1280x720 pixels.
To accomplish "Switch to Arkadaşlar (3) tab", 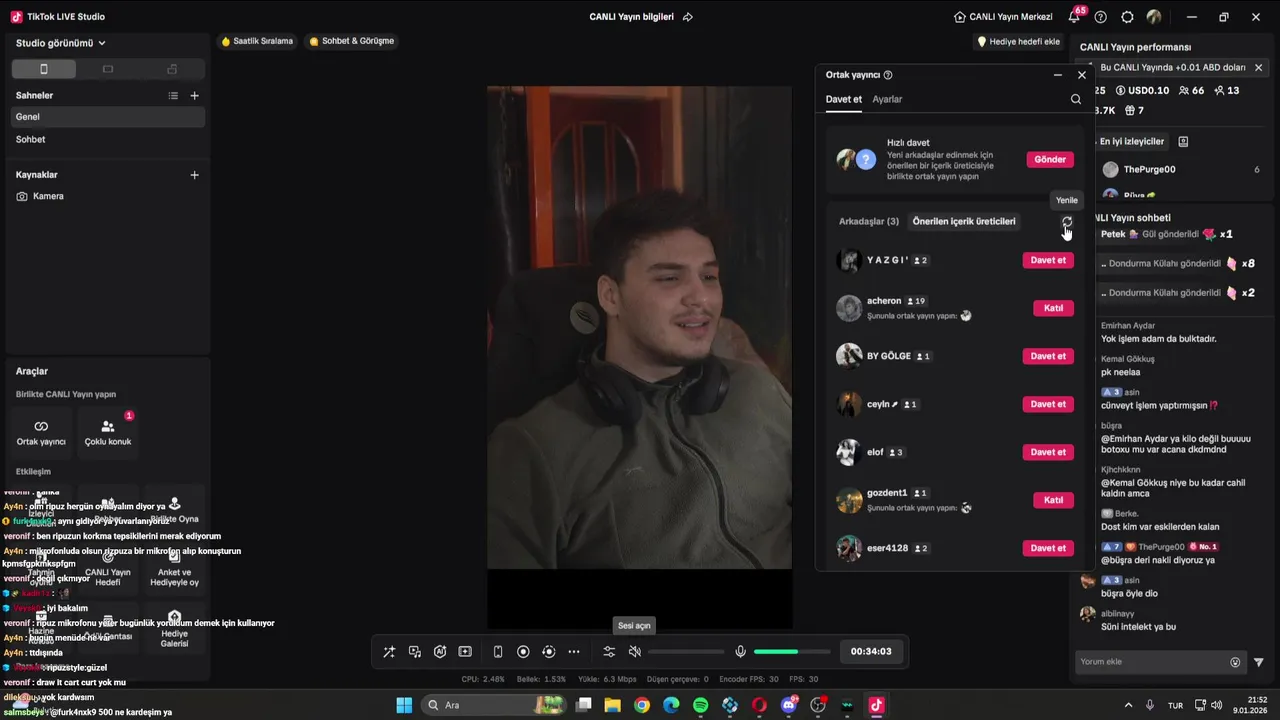I will pyautogui.click(x=869, y=222).
